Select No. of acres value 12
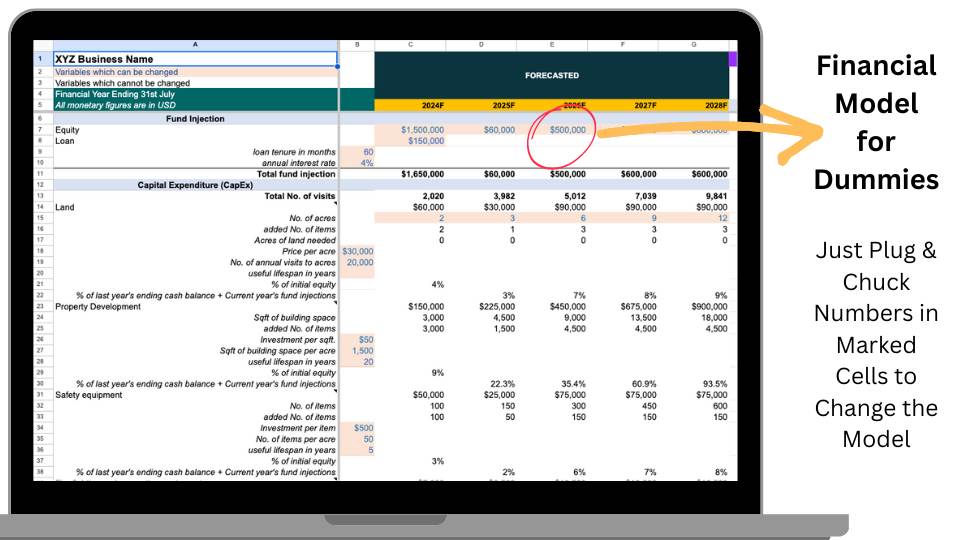960x540 pixels. coord(723,218)
